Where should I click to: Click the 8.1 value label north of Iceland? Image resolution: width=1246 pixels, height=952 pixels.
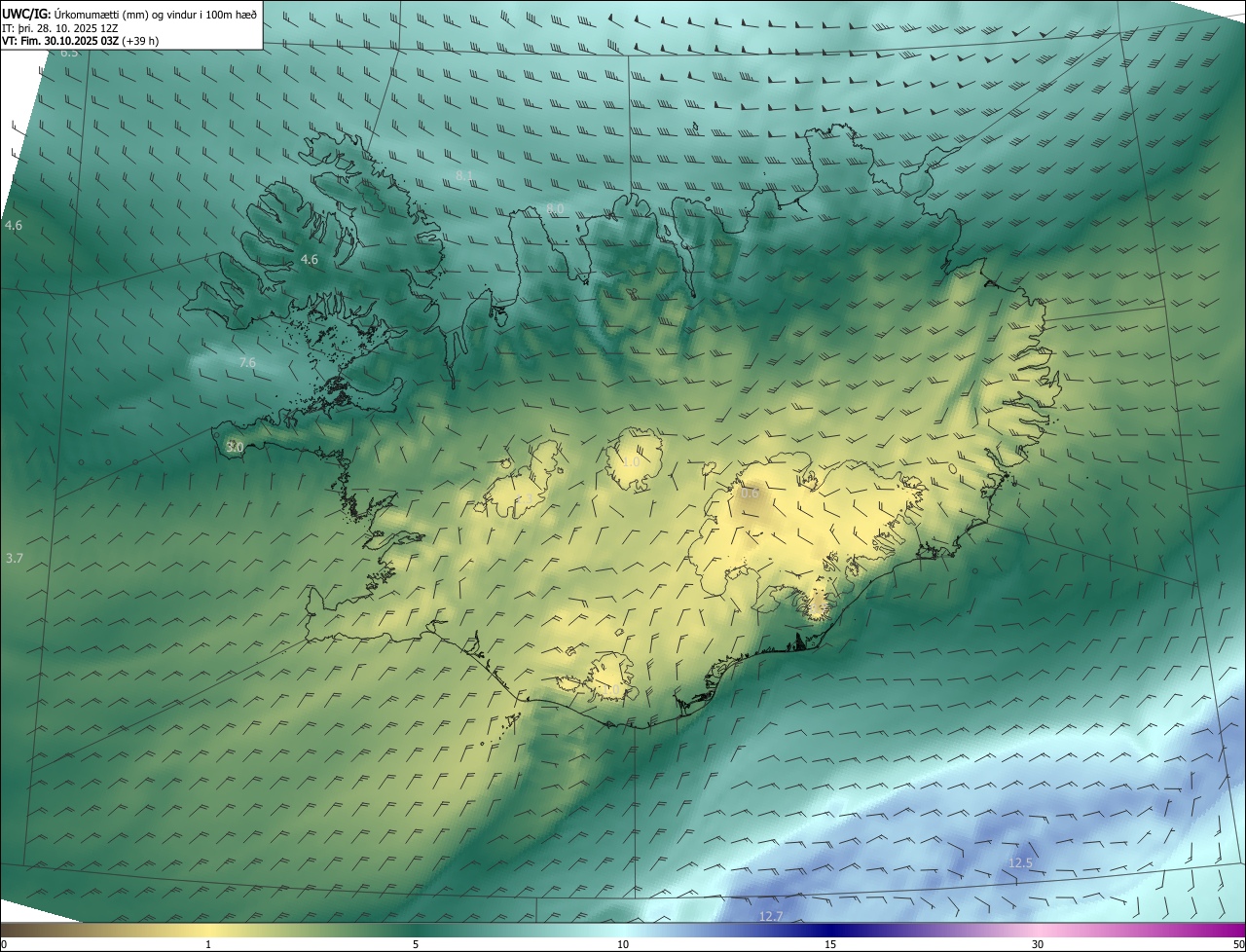click(x=464, y=176)
